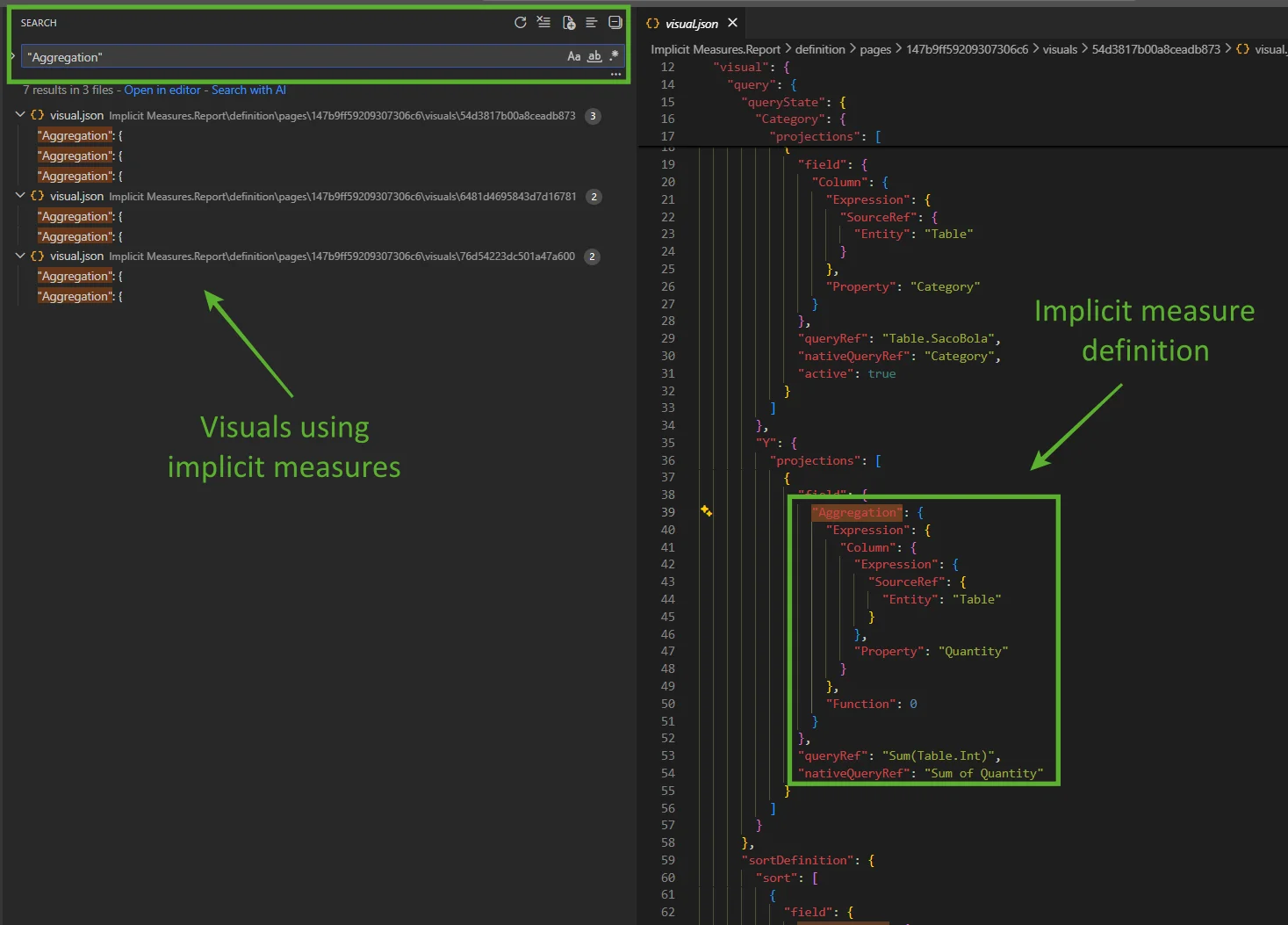This screenshot has height=925, width=1288.
Task: Close the visual.json editor tab
Action: click(732, 23)
